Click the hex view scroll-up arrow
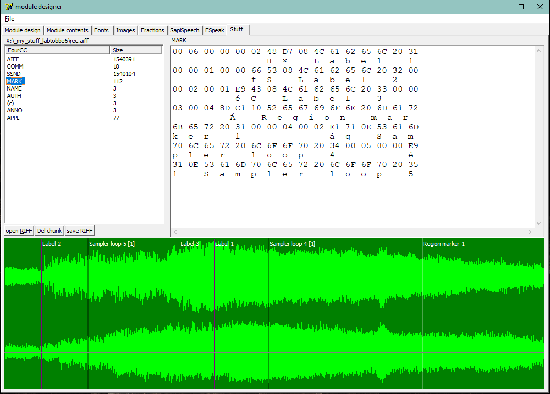The image size is (550, 394). [539, 51]
